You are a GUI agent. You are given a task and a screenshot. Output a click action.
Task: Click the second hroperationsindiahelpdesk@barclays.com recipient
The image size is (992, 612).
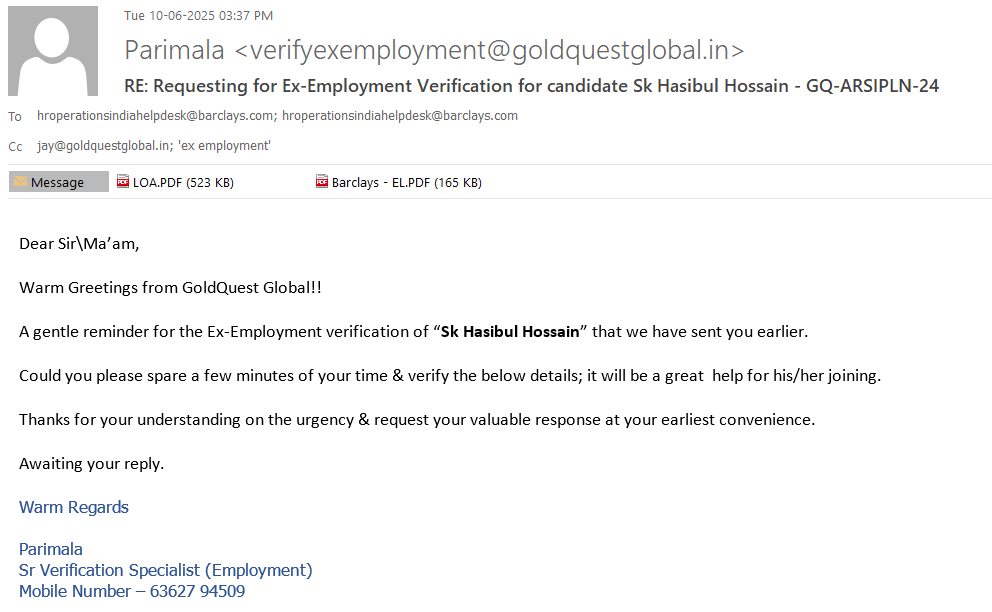pyautogui.click(x=400, y=116)
